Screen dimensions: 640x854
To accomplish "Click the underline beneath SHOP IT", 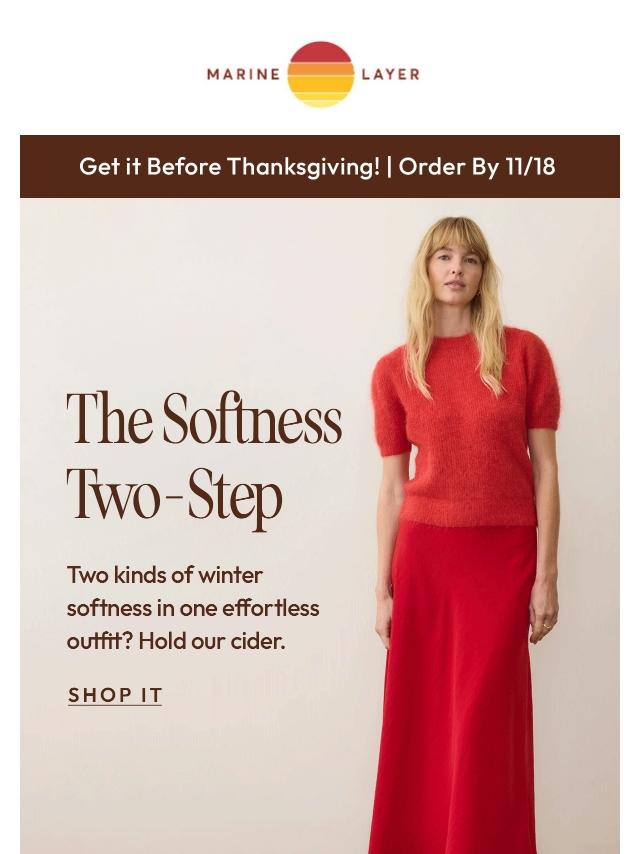I will 115,706.
